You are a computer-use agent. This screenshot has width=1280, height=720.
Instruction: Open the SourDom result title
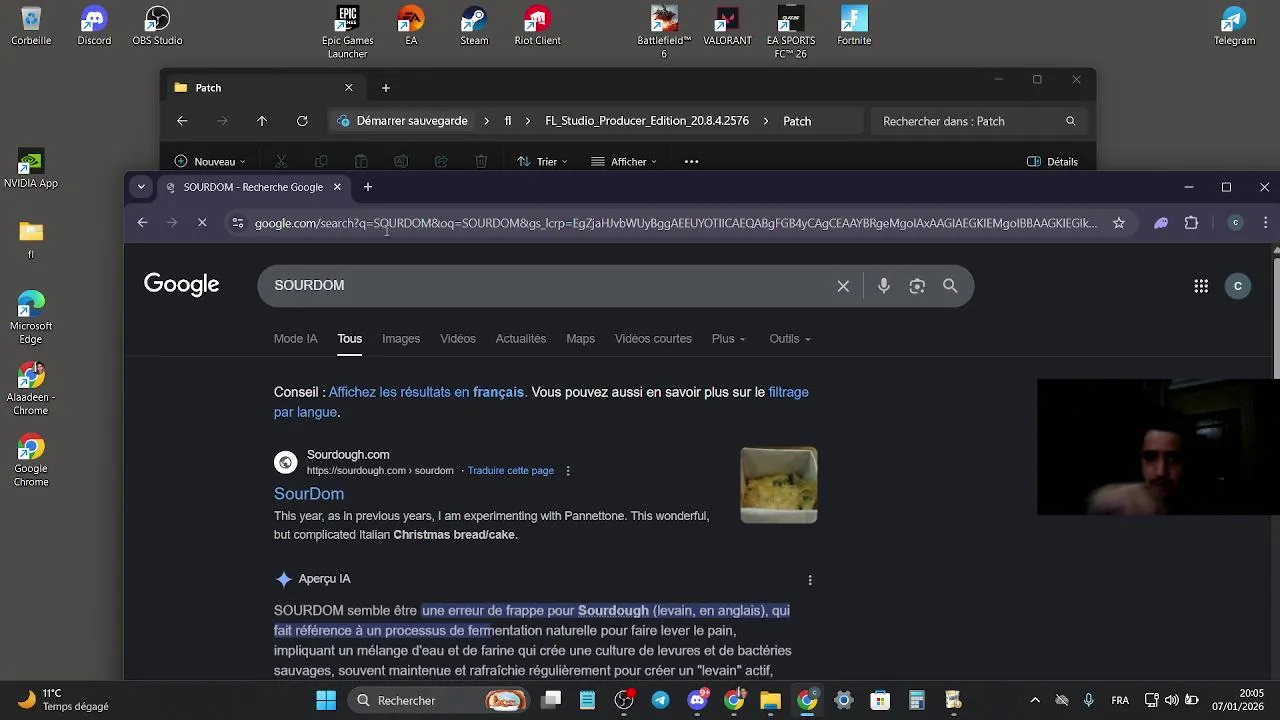pyautogui.click(x=309, y=494)
